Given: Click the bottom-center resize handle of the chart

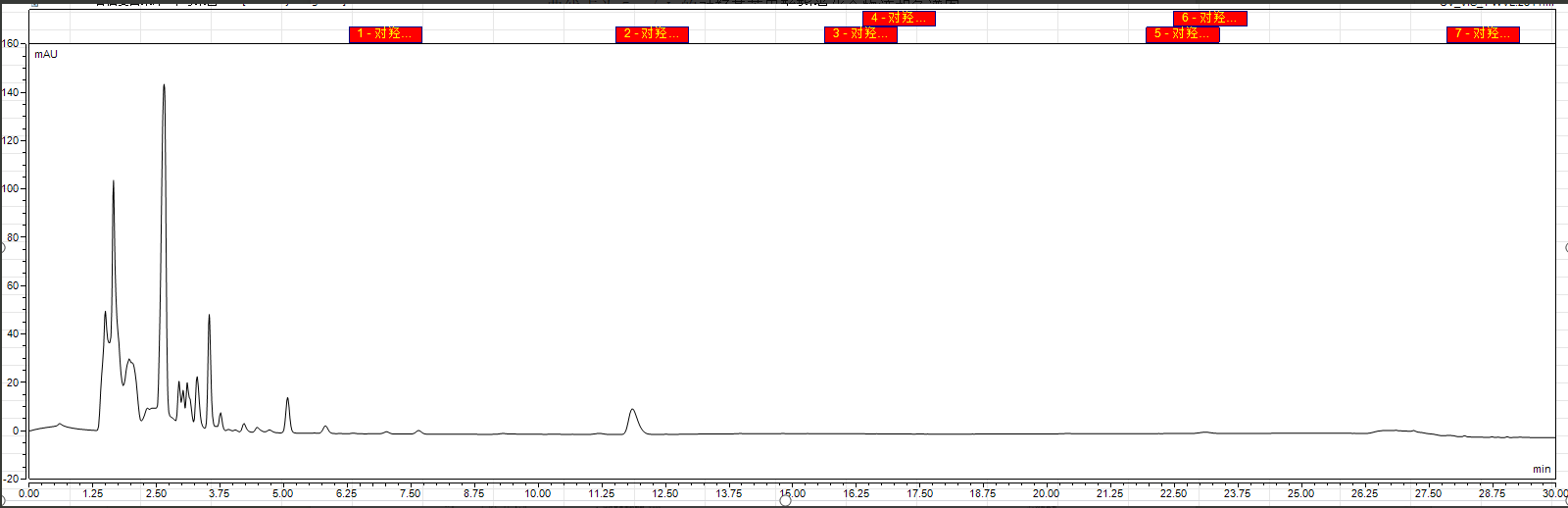Looking at the screenshot, I should (x=785, y=501).
